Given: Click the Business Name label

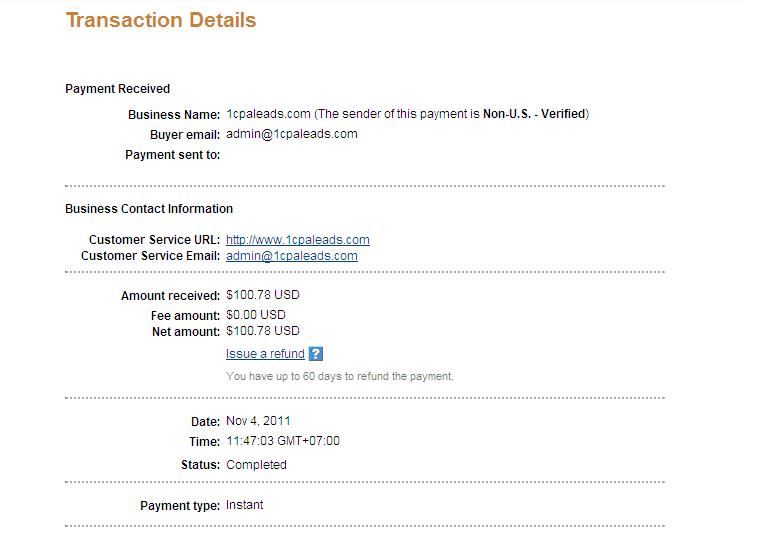Looking at the screenshot, I should coord(173,115).
